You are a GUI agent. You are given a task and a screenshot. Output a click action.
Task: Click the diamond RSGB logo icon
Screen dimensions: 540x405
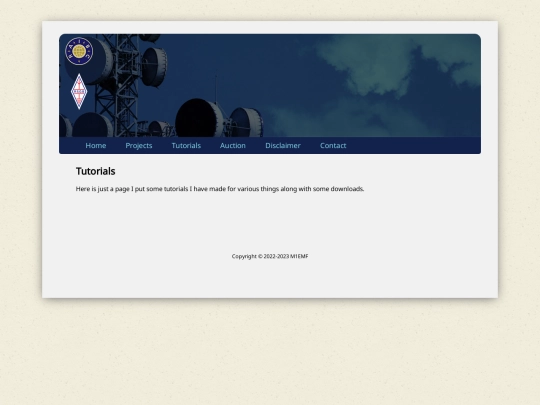click(x=79, y=91)
